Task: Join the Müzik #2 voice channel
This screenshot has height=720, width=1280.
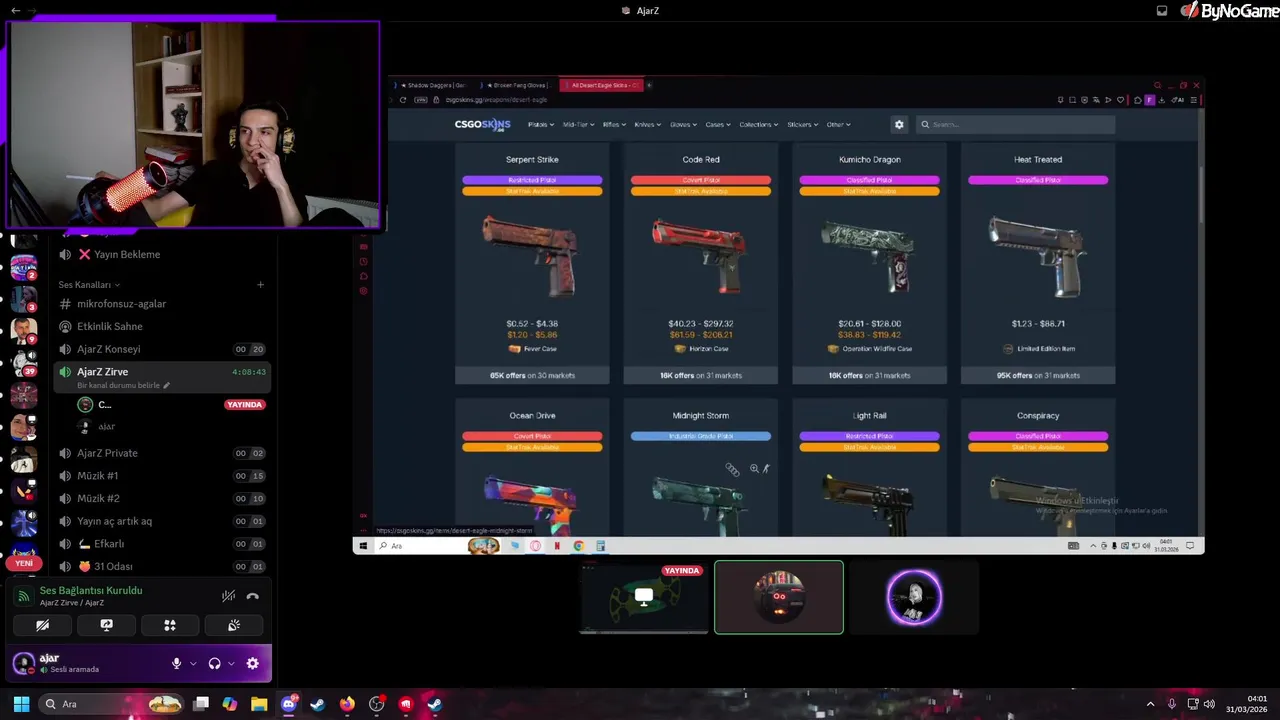Action: point(161,498)
